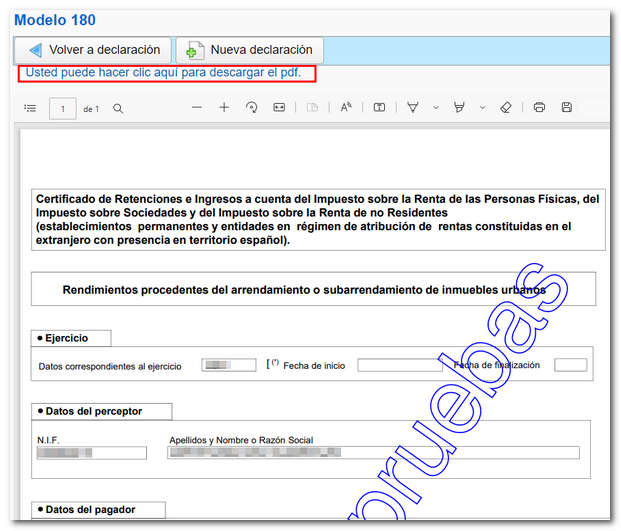Rotate the PDF page
The image size is (621, 531).
pos(252,108)
